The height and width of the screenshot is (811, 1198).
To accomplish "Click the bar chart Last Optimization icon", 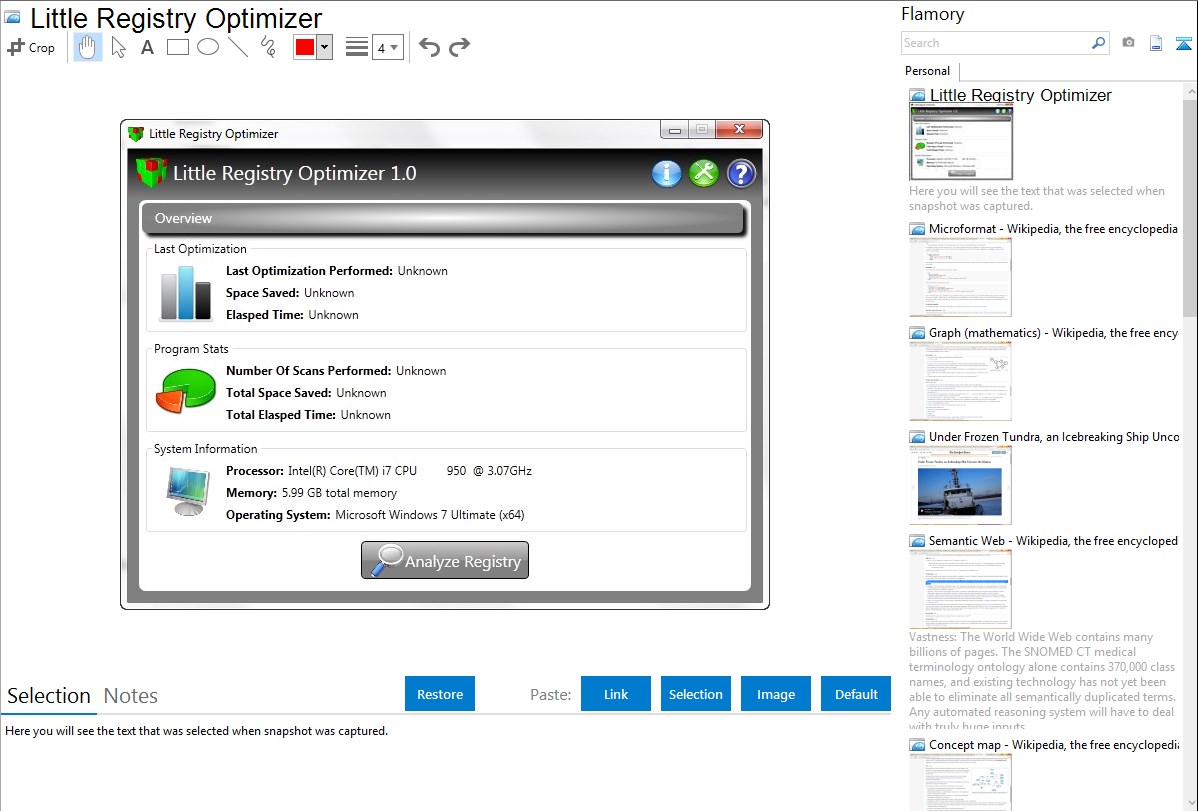I will click(186, 292).
